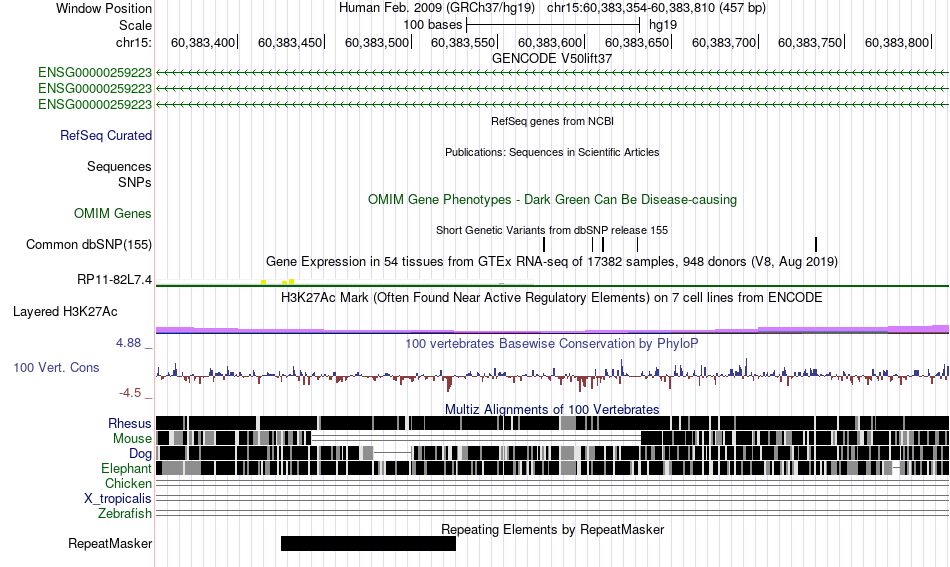Click Publications: Sequences in Scientific Articles title
The image size is (950, 567).
click(x=552, y=152)
